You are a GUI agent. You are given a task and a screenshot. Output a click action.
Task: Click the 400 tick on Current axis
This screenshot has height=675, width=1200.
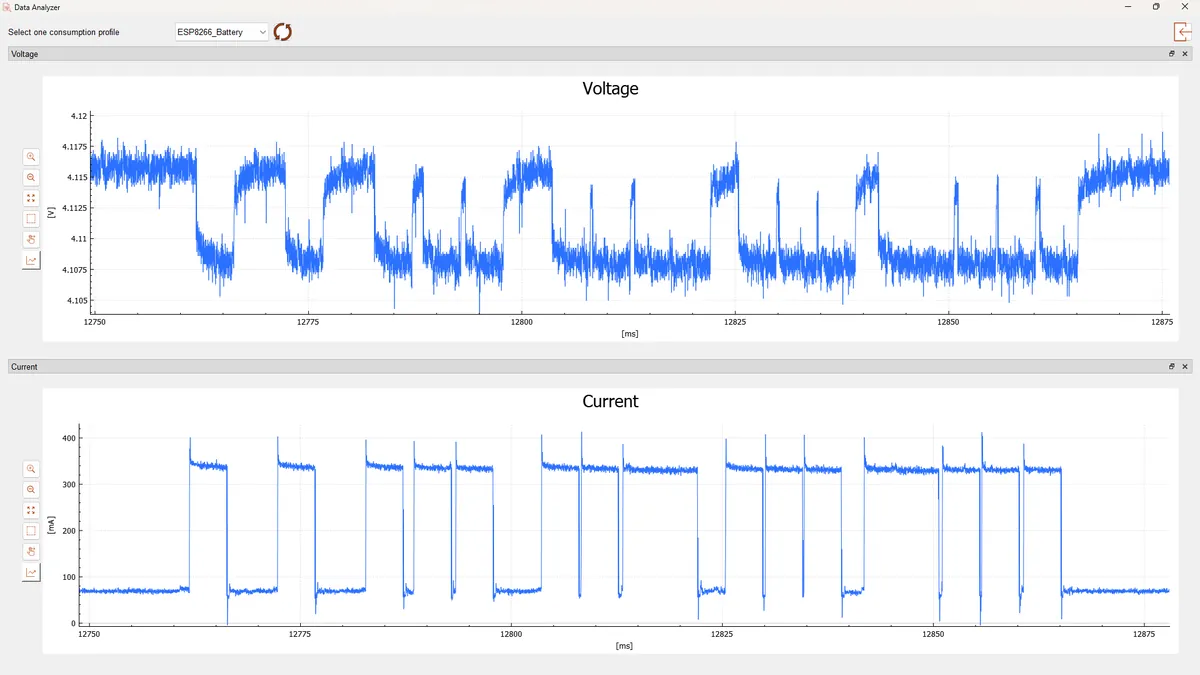(69, 439)
